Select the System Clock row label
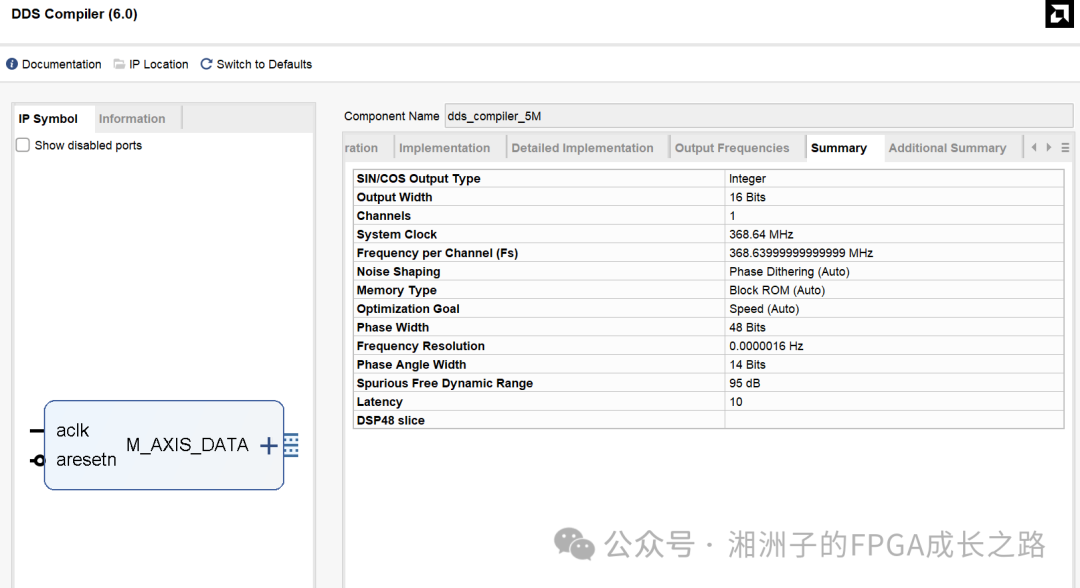This screenshot has height=588, width=1080. point(397,234)
